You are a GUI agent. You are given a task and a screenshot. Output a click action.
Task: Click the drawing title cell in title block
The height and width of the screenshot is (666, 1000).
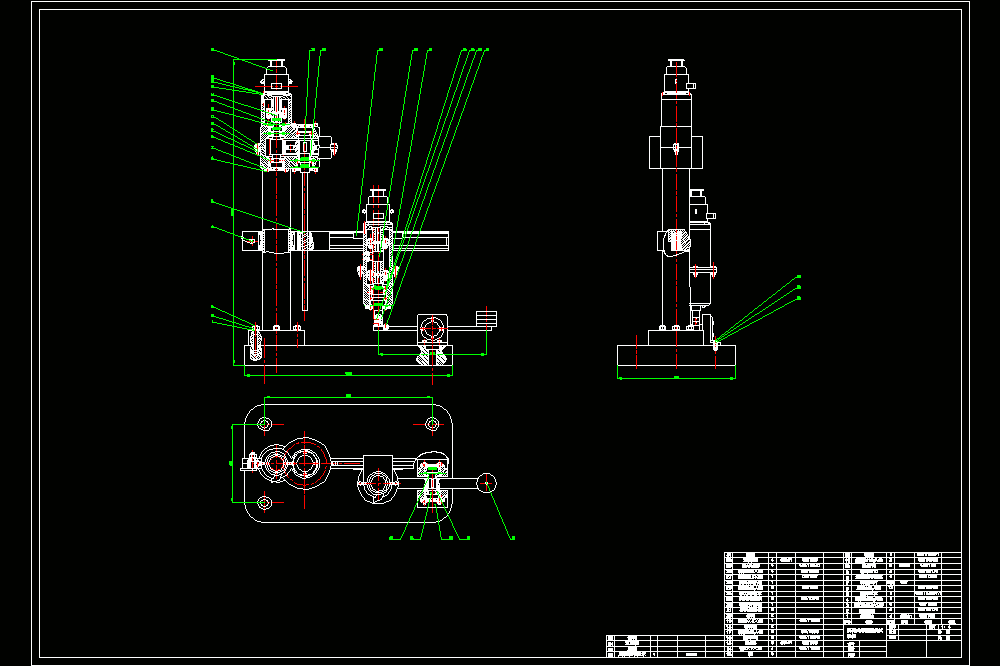tap(866, 631)
